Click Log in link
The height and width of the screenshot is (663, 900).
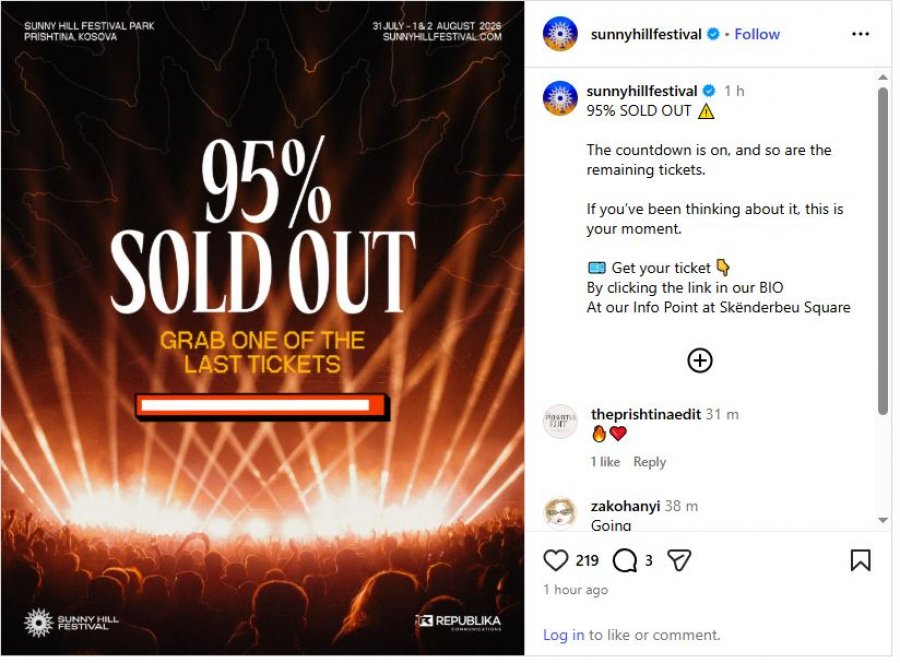pos(563,635)
